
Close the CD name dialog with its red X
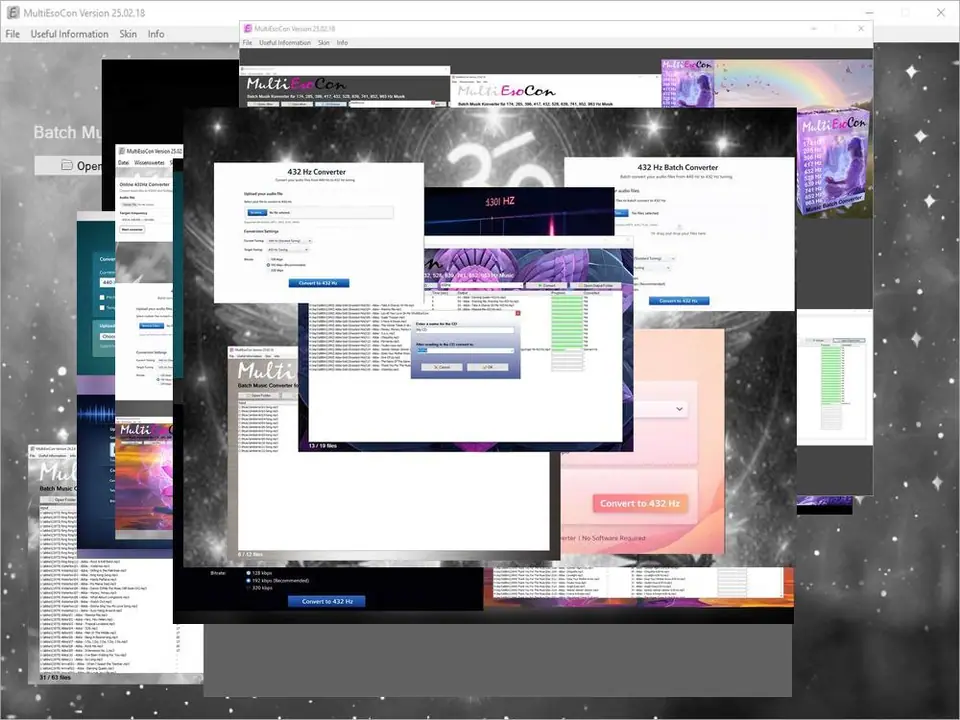516,313
